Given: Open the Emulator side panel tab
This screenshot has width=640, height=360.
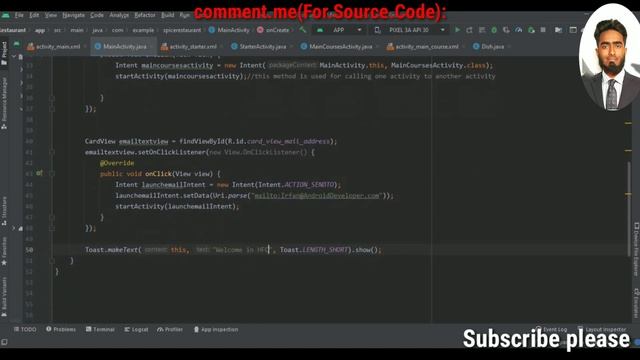Looking at the screenshot, I should tap(636, 303).
